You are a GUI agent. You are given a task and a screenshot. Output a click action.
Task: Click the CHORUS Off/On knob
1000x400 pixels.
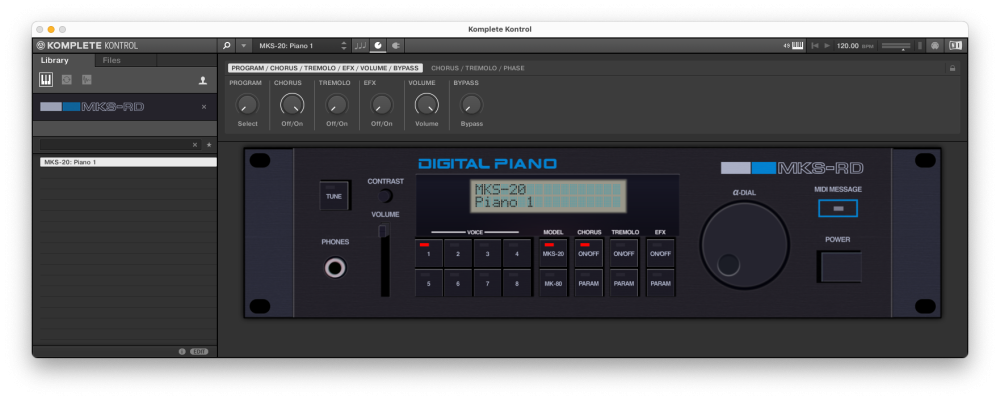tap(292, 105)
